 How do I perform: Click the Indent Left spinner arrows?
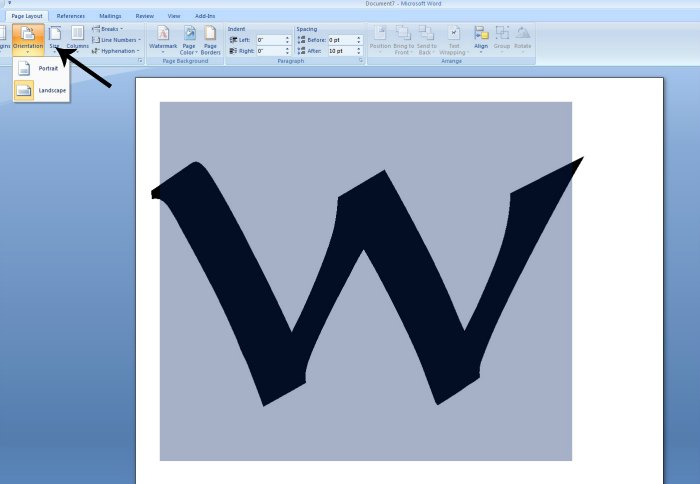(288, 40)
